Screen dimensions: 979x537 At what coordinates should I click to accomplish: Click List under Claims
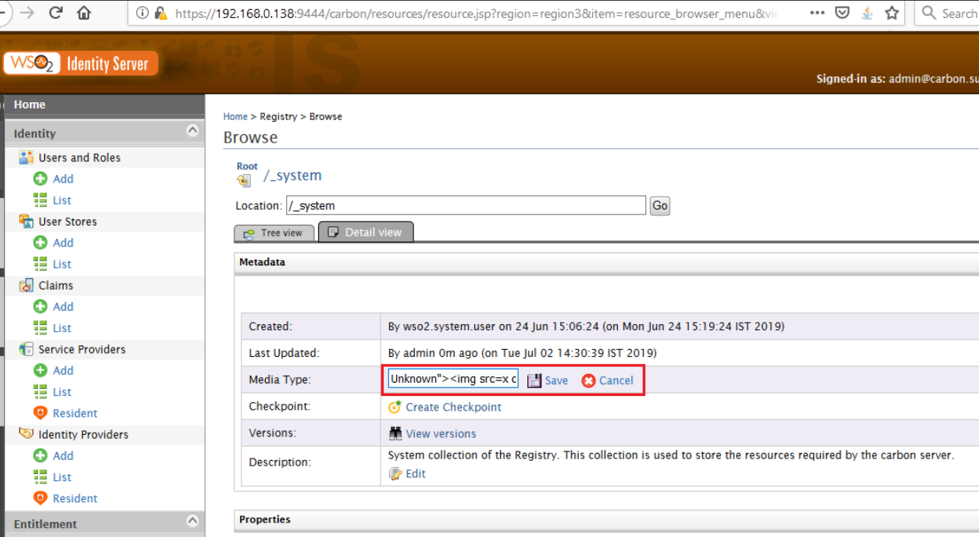tap(62, 328)
